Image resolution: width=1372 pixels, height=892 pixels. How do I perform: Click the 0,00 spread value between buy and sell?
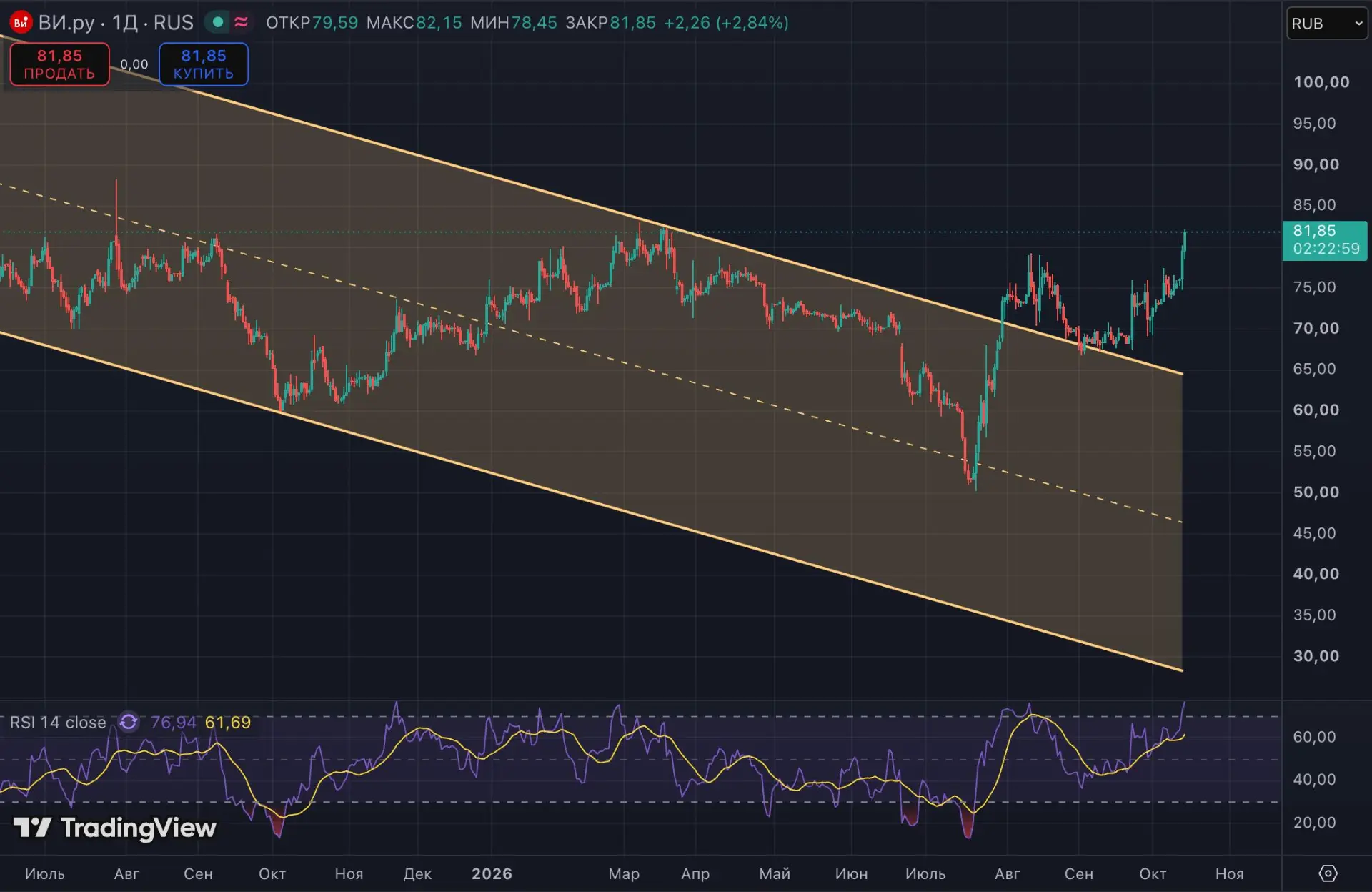134,64
